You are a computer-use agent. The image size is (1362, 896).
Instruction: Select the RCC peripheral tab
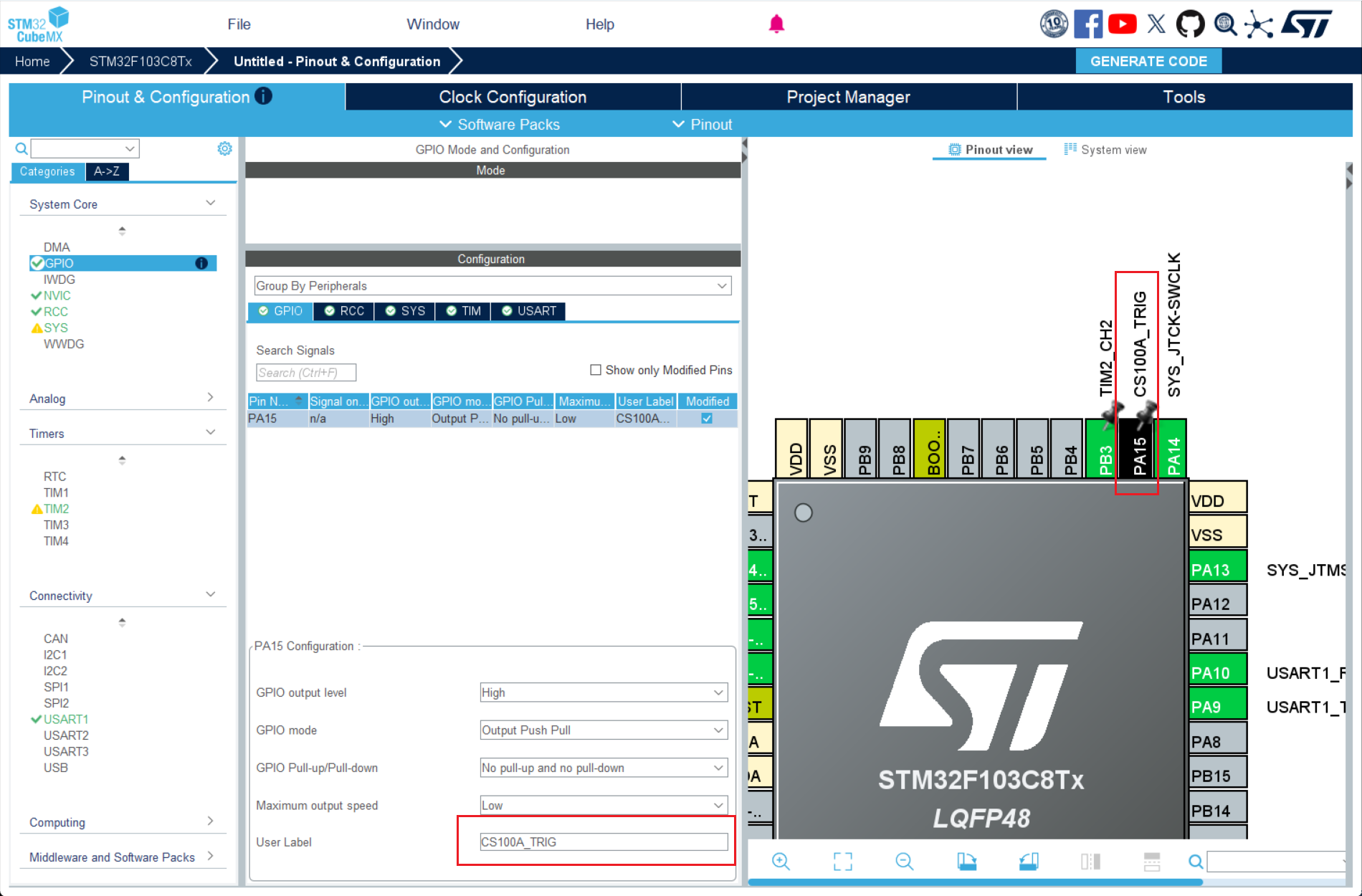coord(344,311)
